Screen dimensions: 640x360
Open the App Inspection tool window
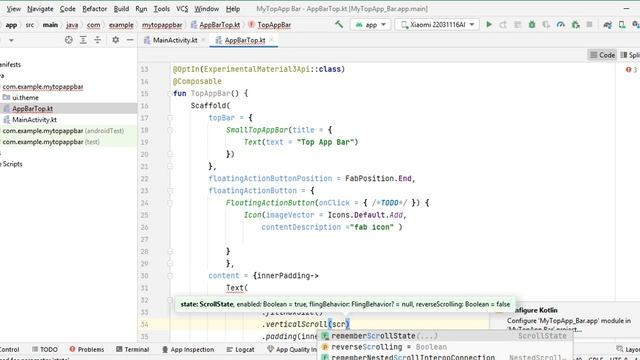(188, 349)
